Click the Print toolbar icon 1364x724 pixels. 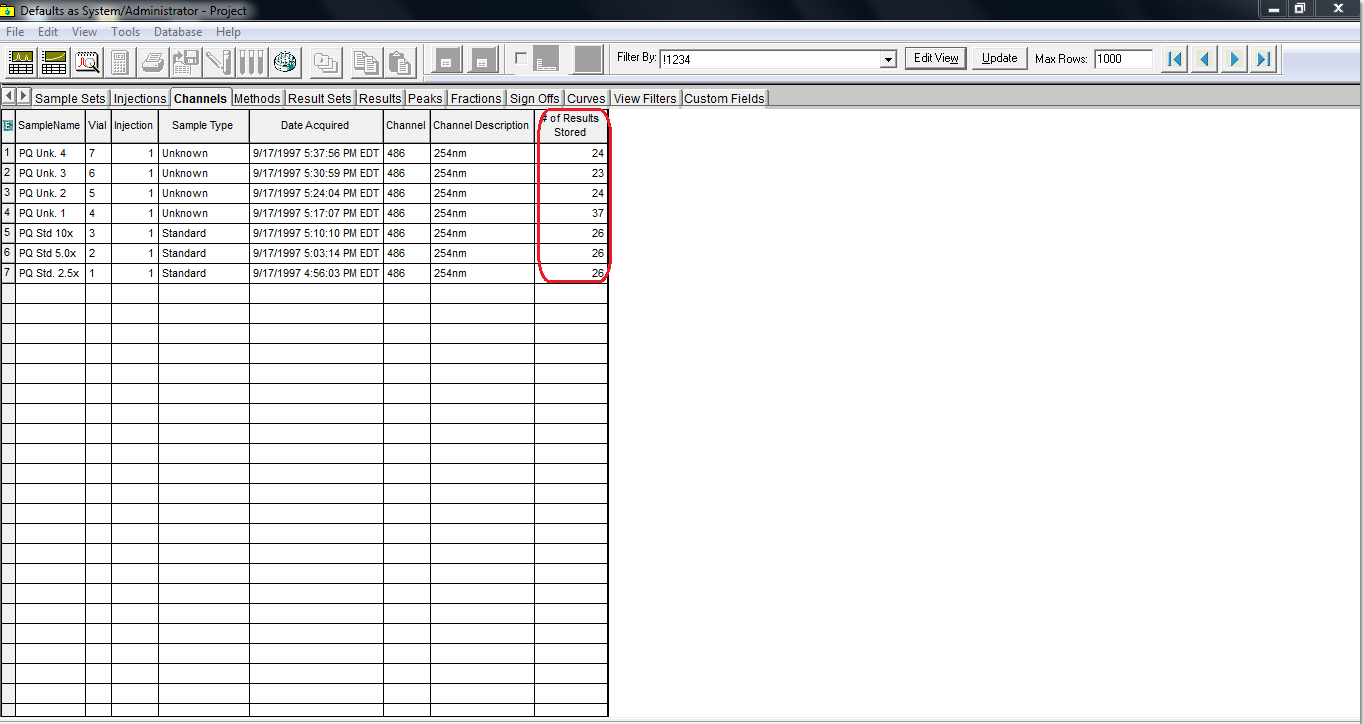click(x=151, y=61)
